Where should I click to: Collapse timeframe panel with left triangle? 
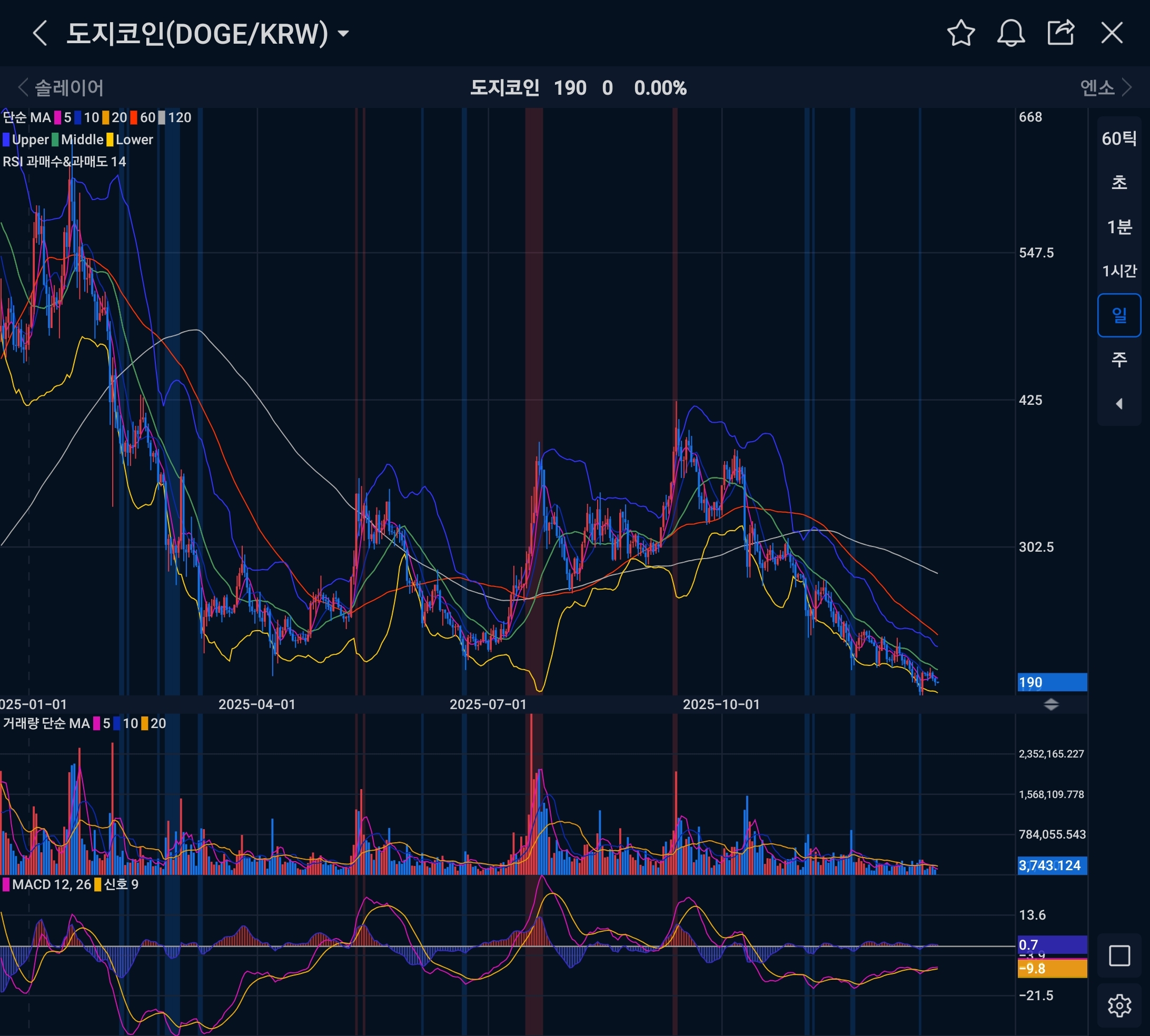point(1119,404)
